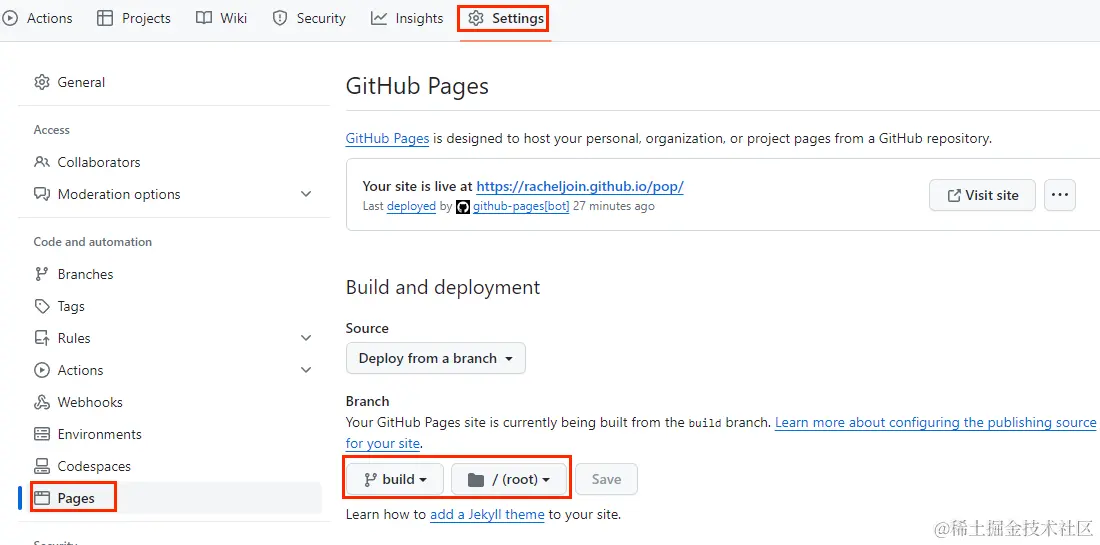Go to the Wiki tab

point(222,18)
